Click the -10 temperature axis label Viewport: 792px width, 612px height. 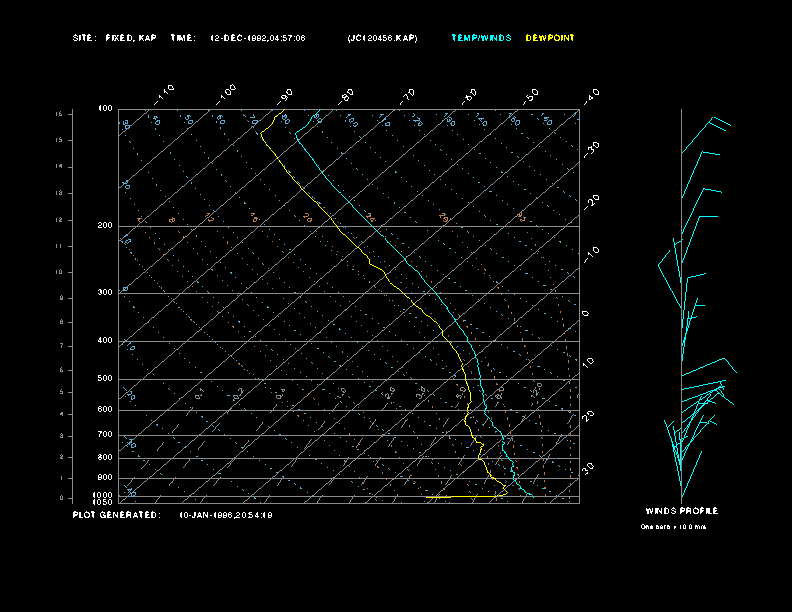591,254
